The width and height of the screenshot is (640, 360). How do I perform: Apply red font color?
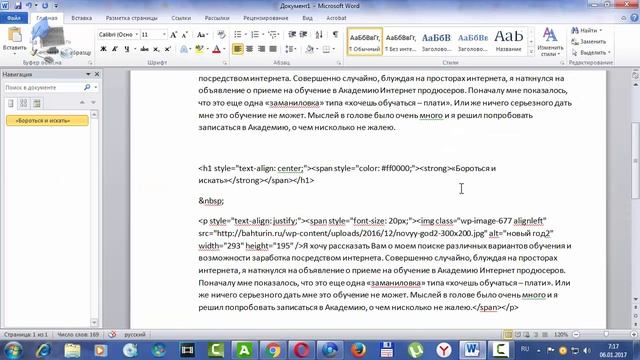tap(217, 49)
